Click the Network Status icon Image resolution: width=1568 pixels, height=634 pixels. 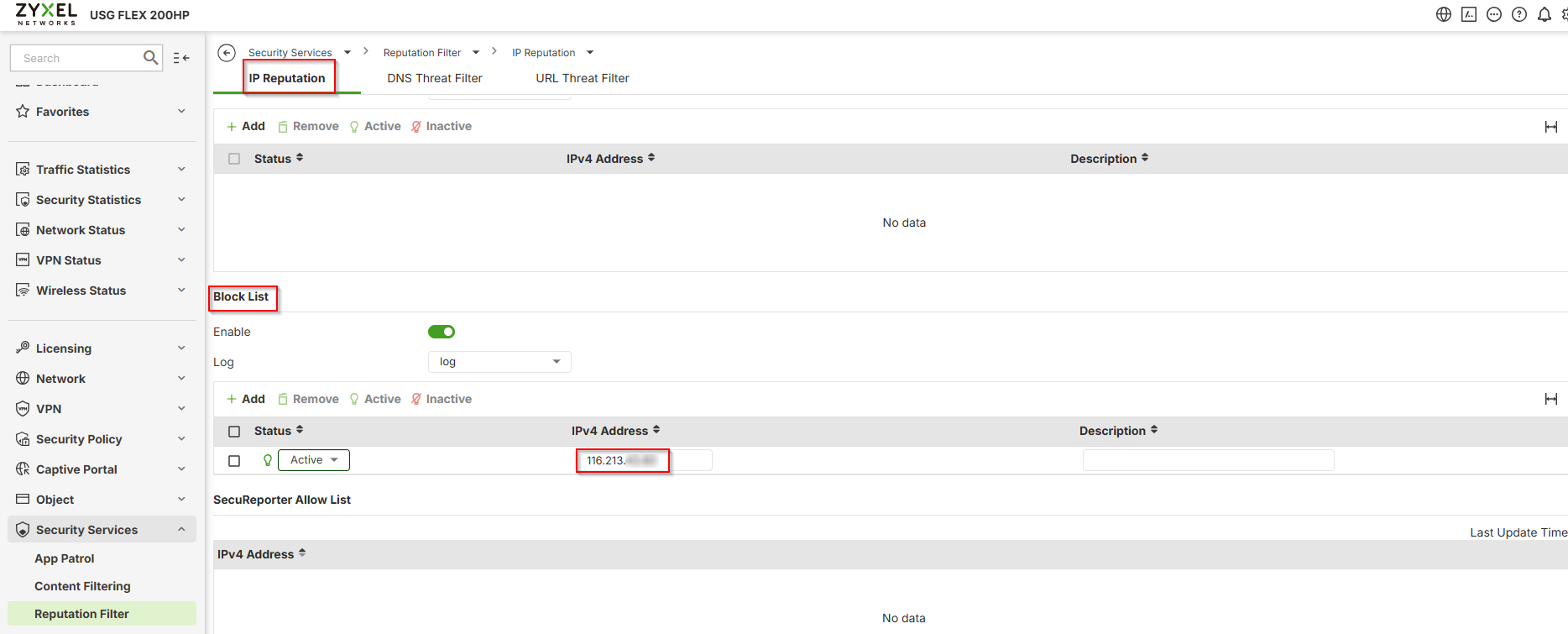[23, 230]
